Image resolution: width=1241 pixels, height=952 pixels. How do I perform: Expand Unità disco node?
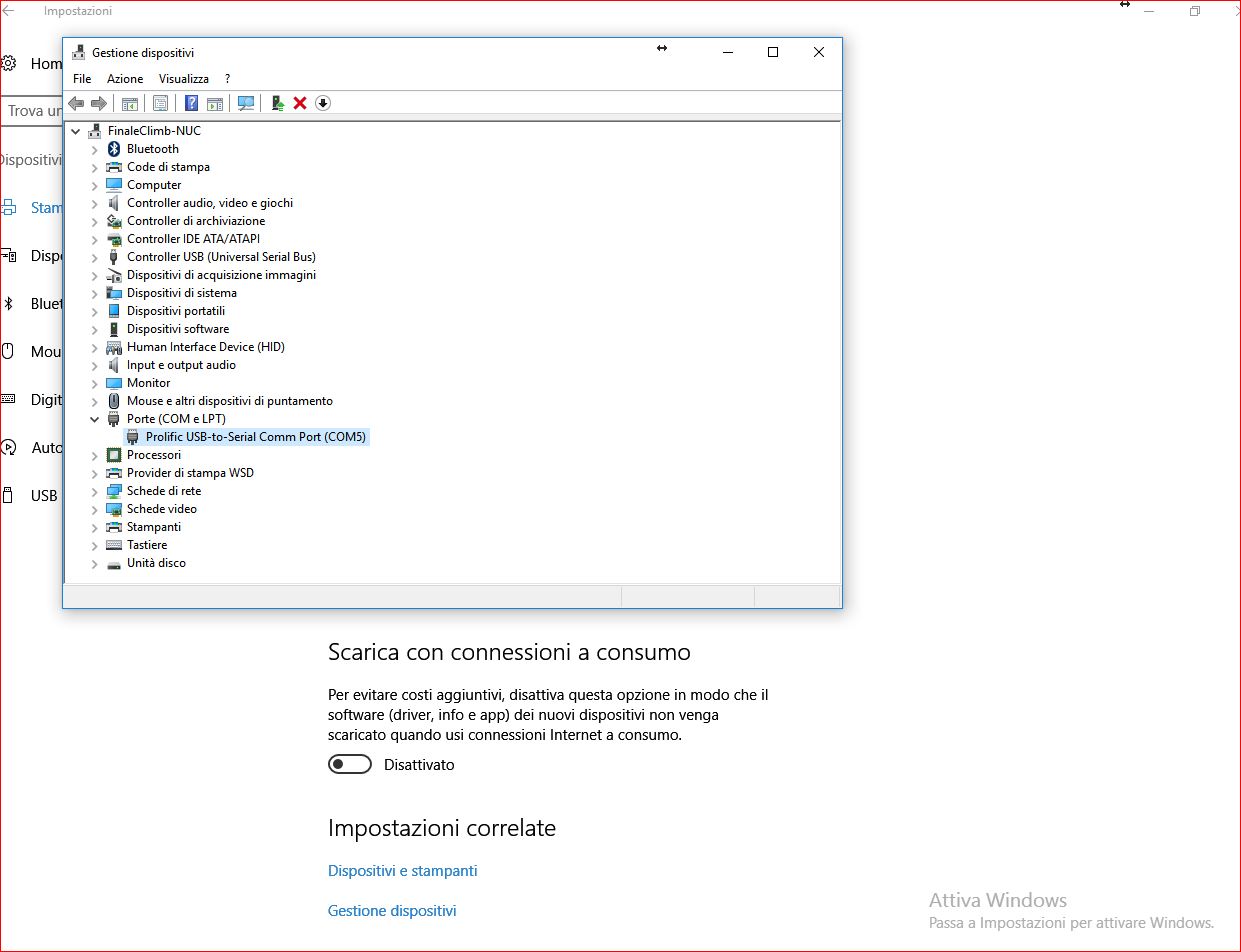[95, 563]
